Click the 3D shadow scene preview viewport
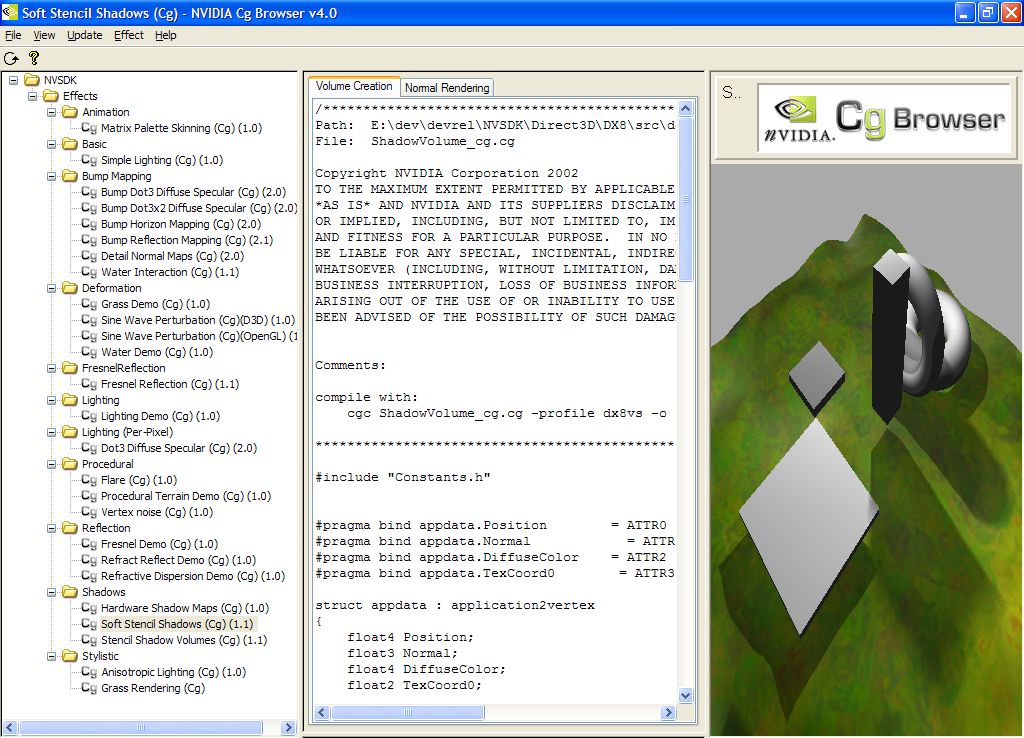 coord(866,450)
